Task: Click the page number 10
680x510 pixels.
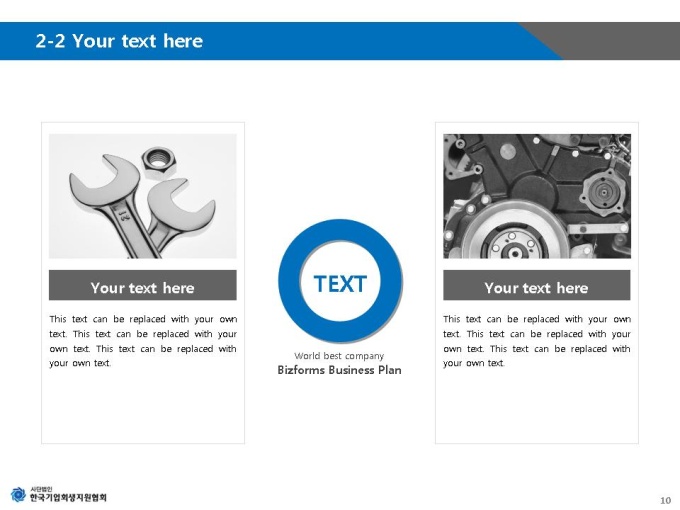Action: 665,500
